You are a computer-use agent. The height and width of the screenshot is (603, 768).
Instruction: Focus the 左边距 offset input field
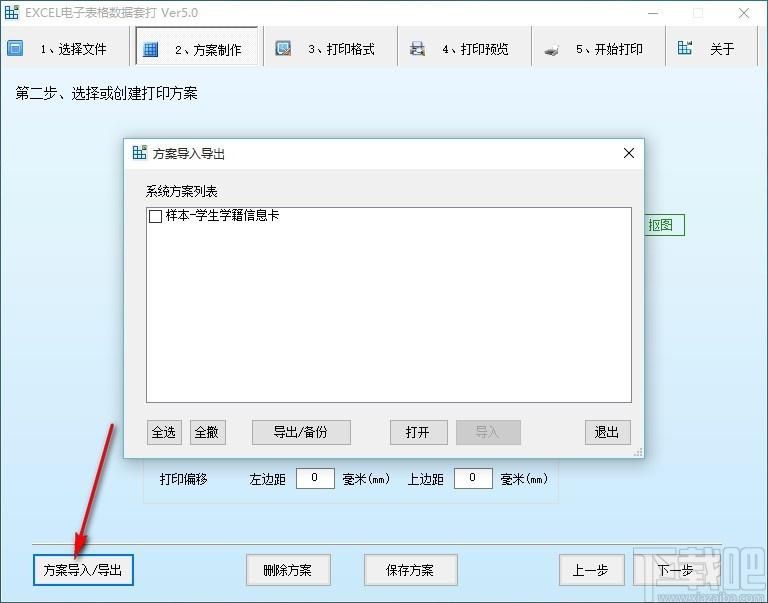[x=315, y=479]
